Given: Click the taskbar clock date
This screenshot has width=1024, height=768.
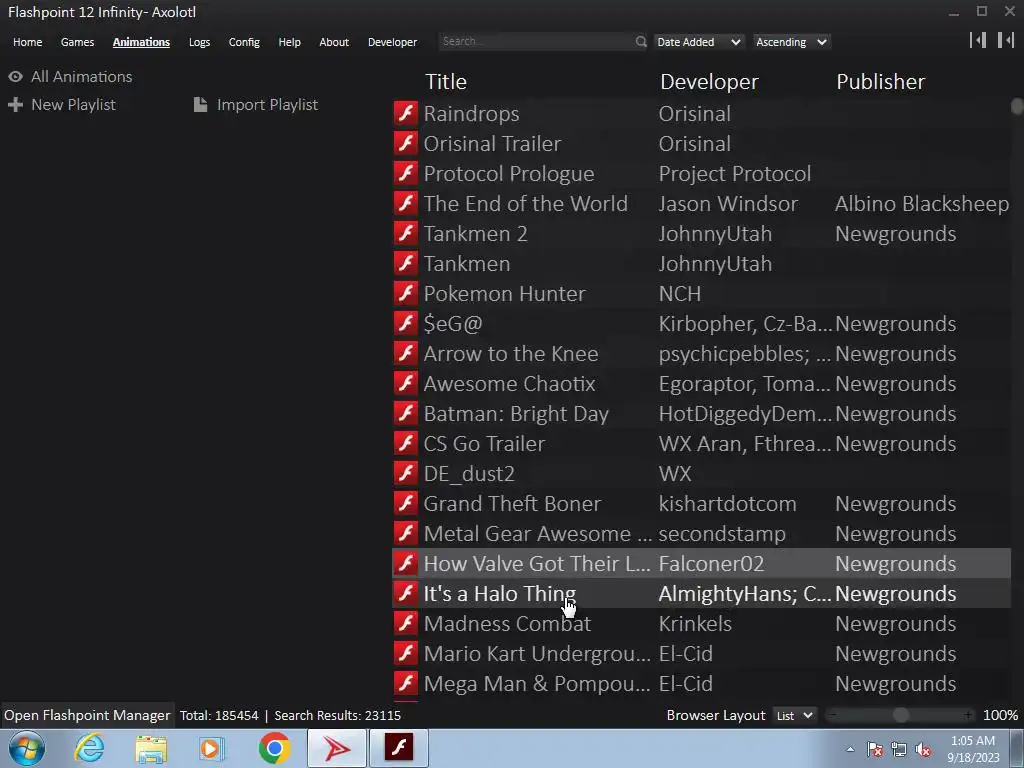Looking at the screenshot, I should point(973,758).
